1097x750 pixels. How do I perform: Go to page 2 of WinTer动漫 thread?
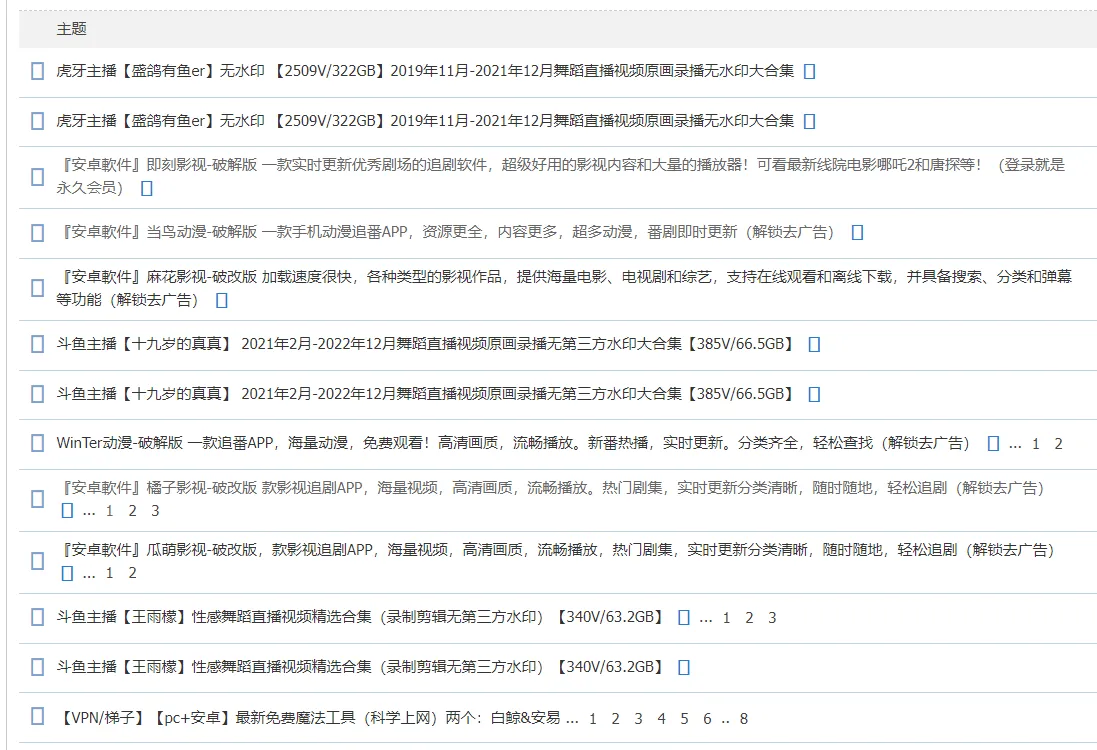tap(1059, 444)
